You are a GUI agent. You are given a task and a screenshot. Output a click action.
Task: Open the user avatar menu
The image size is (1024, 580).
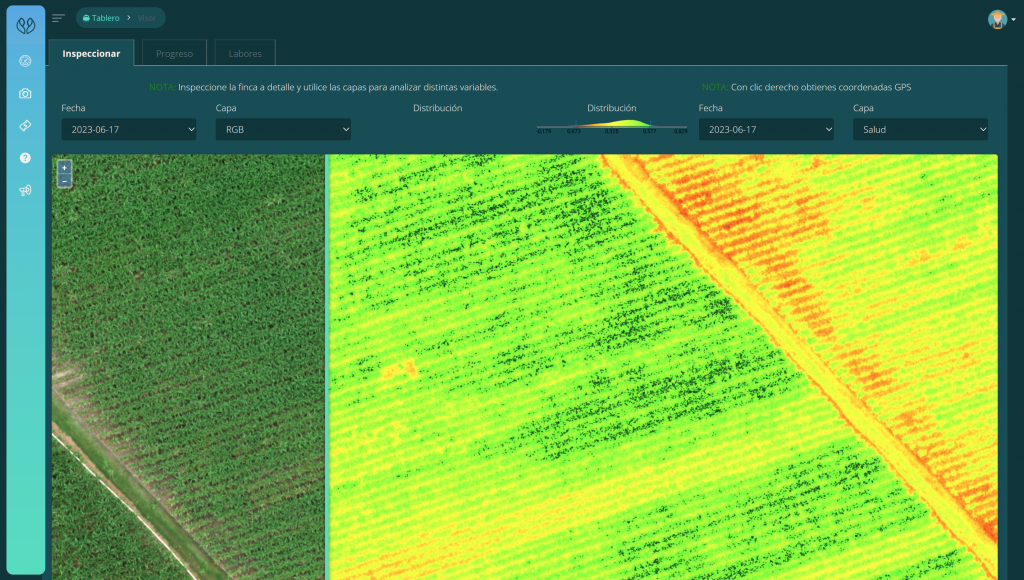click(999, 19)
